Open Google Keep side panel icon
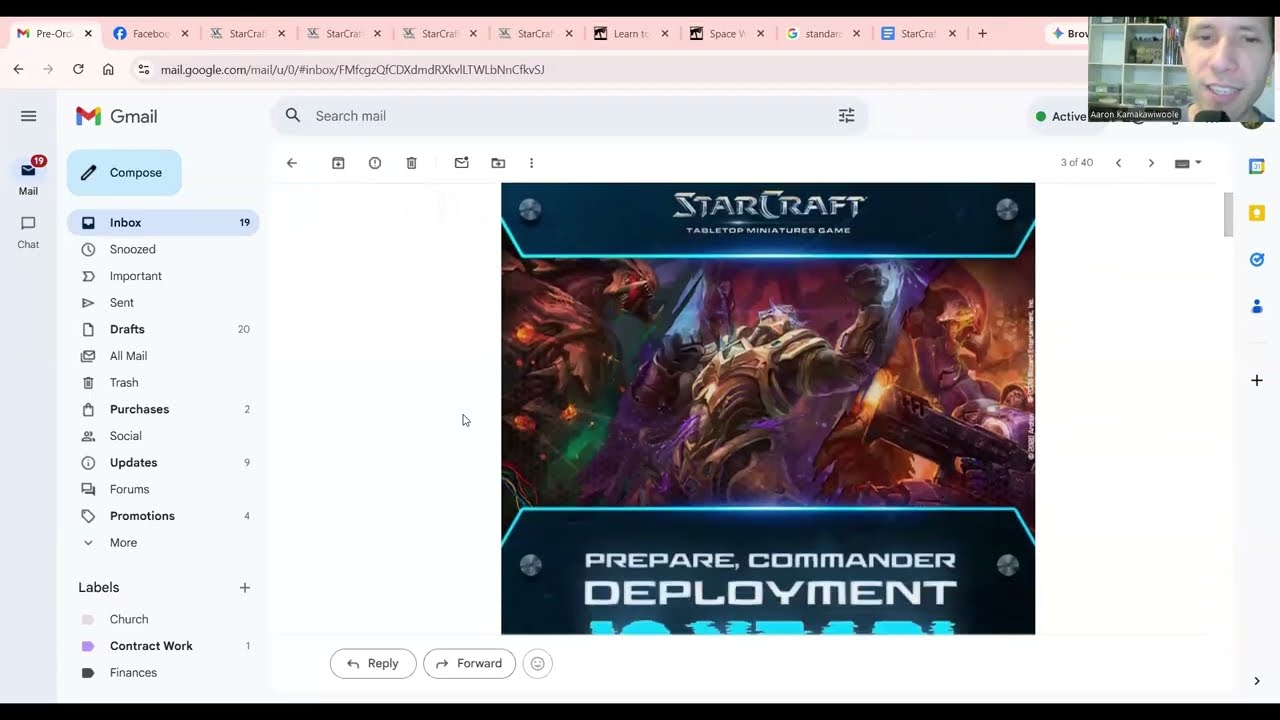 coord(1257,213)
